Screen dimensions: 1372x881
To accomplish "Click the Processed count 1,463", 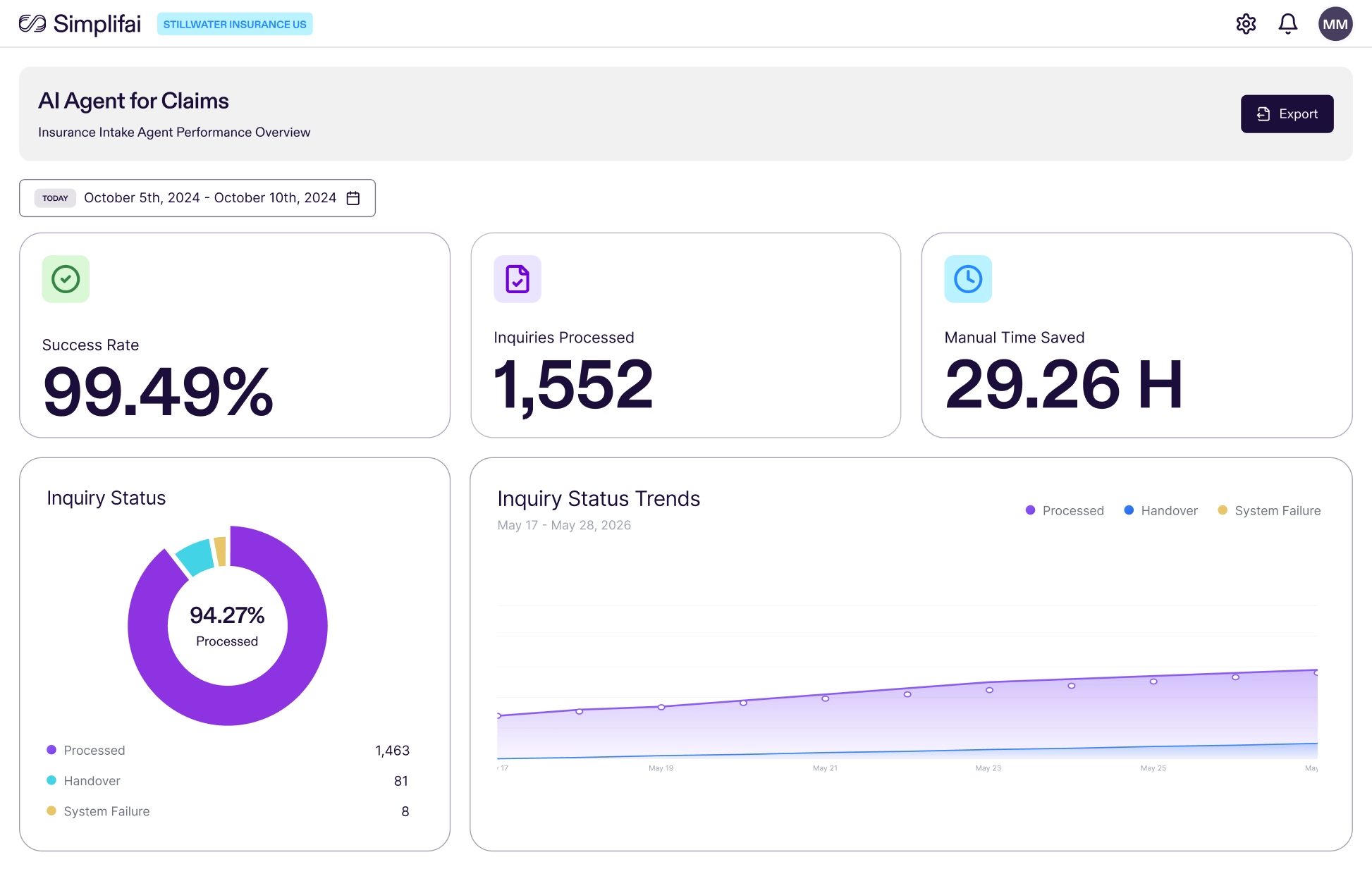I will coord(392,751).
